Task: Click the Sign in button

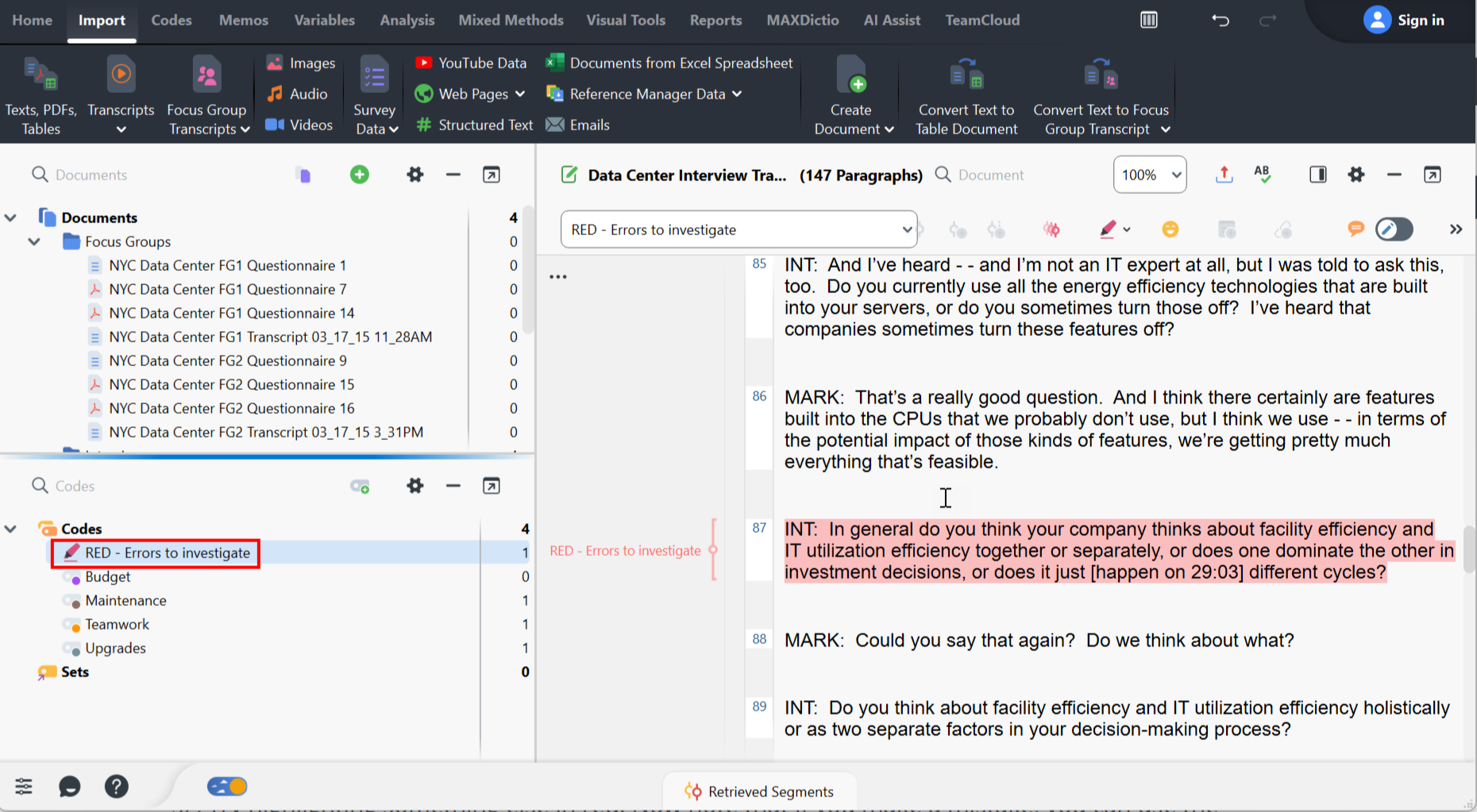Action: pos(1404,20)
